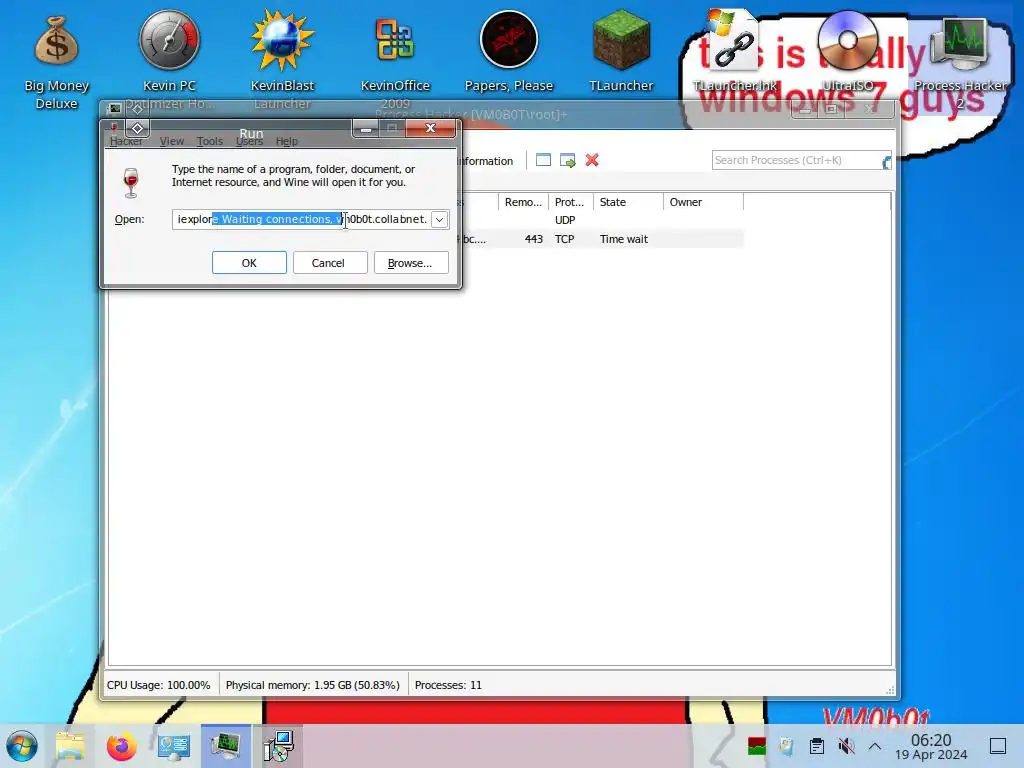Select the 'Time wait' cell
Screen dimensions: 1024x768
click(624, 239)
